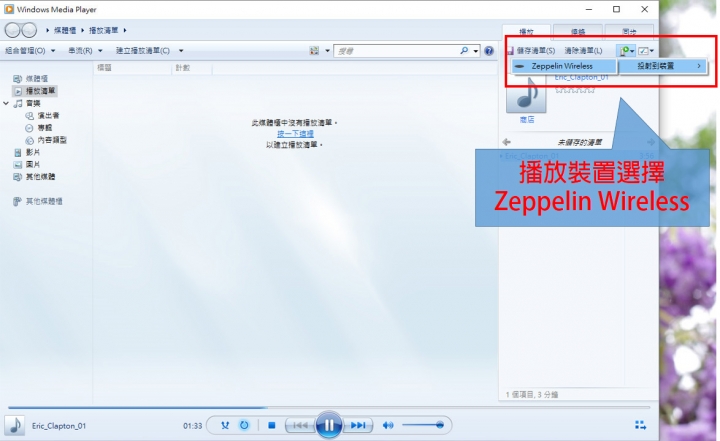Expand the arrow next to 建立播放清單(C)
The image size is (720, 441).
pyautogui.click(x=181, y=51)
